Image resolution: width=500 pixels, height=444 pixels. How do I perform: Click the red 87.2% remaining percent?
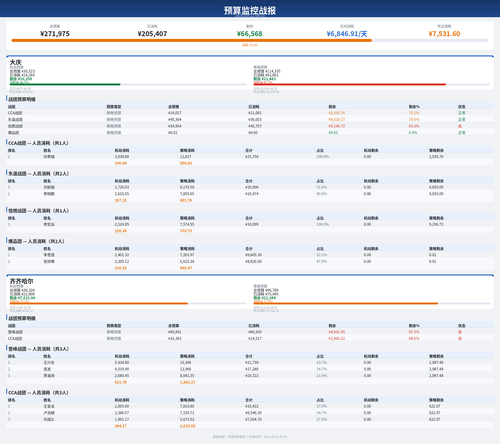pos(414,332)
